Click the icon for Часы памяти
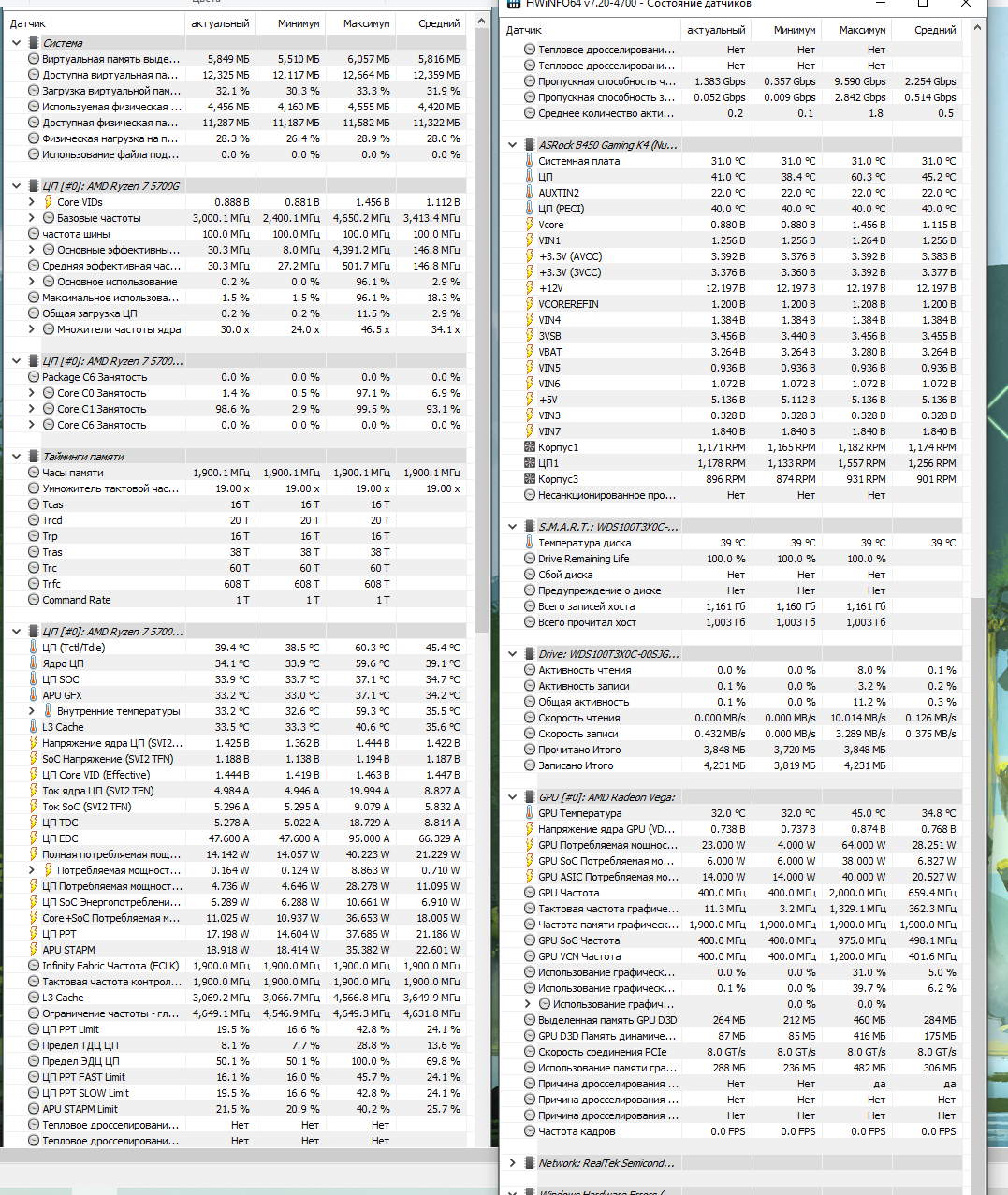 pos(34,473)
